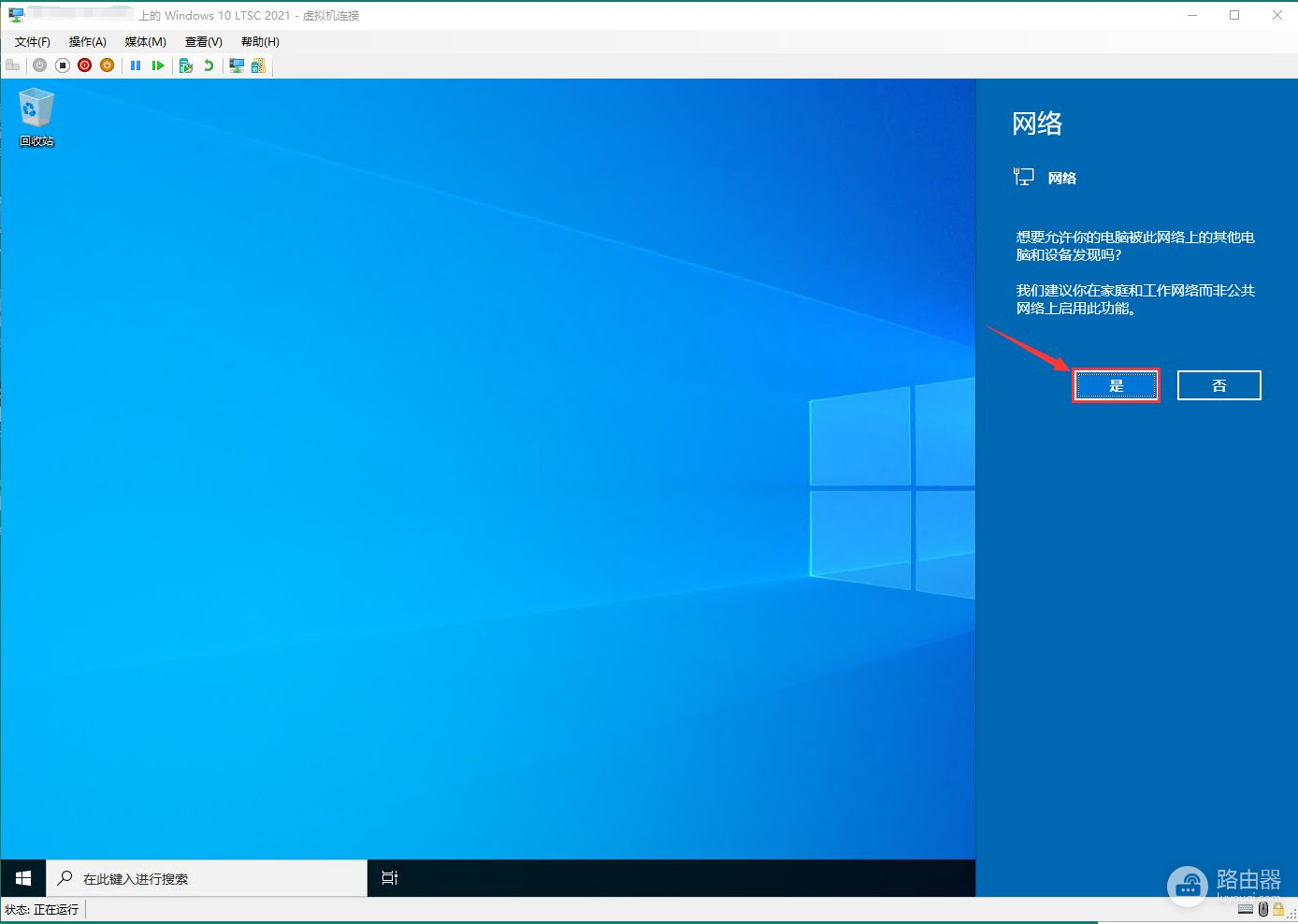Open the 查看(V) menu
This screenshot has height=924, width=1298.
click(203, 42)
